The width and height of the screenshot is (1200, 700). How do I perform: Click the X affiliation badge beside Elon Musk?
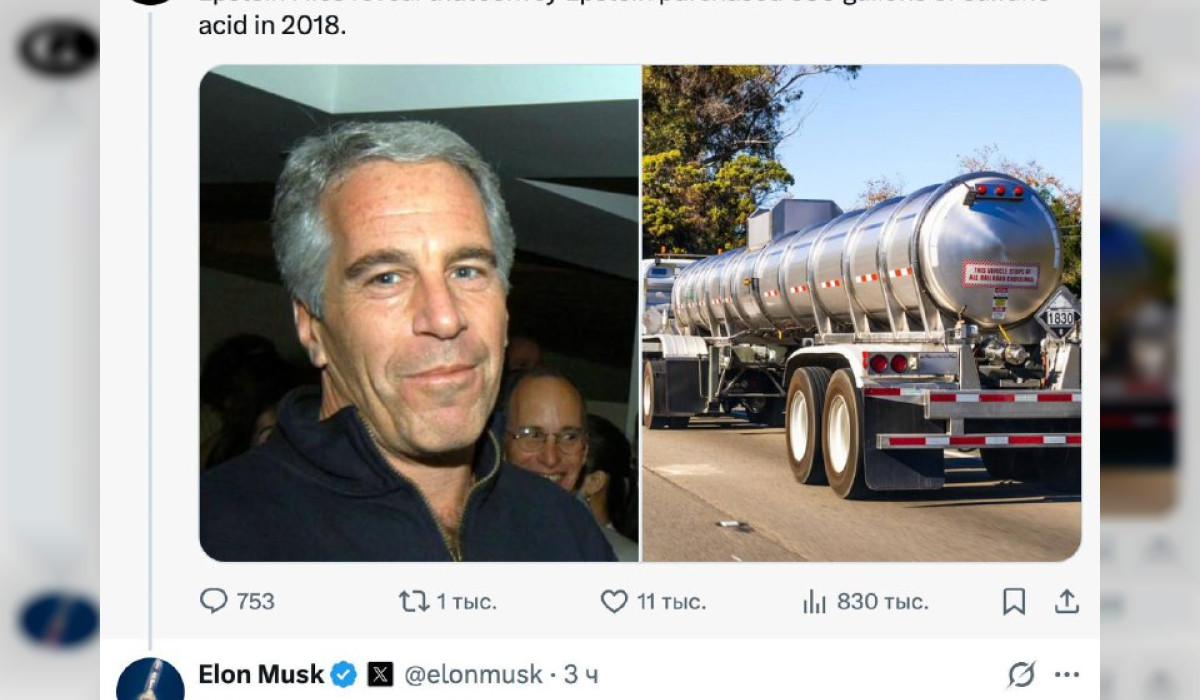(380, 675)
